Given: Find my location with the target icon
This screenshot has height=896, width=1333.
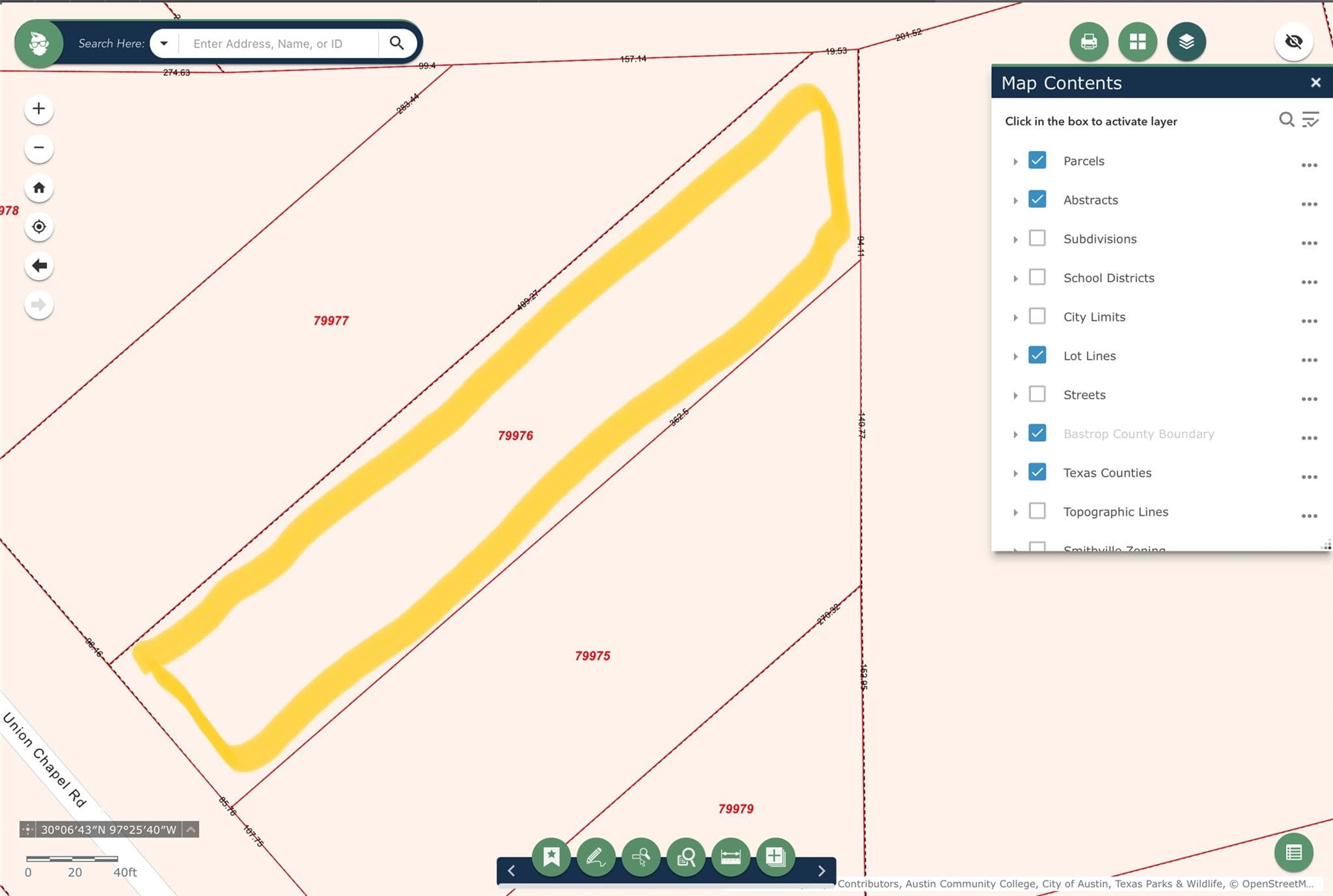Looking at the screenshot, I should tap(39, 226).
